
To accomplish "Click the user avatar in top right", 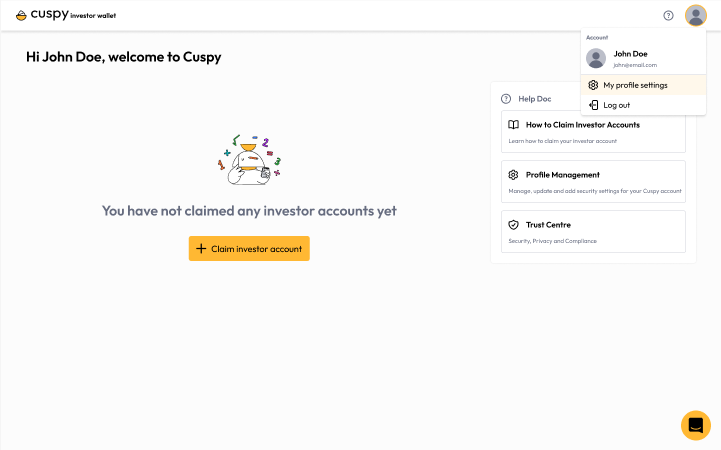I will [696, 16].
